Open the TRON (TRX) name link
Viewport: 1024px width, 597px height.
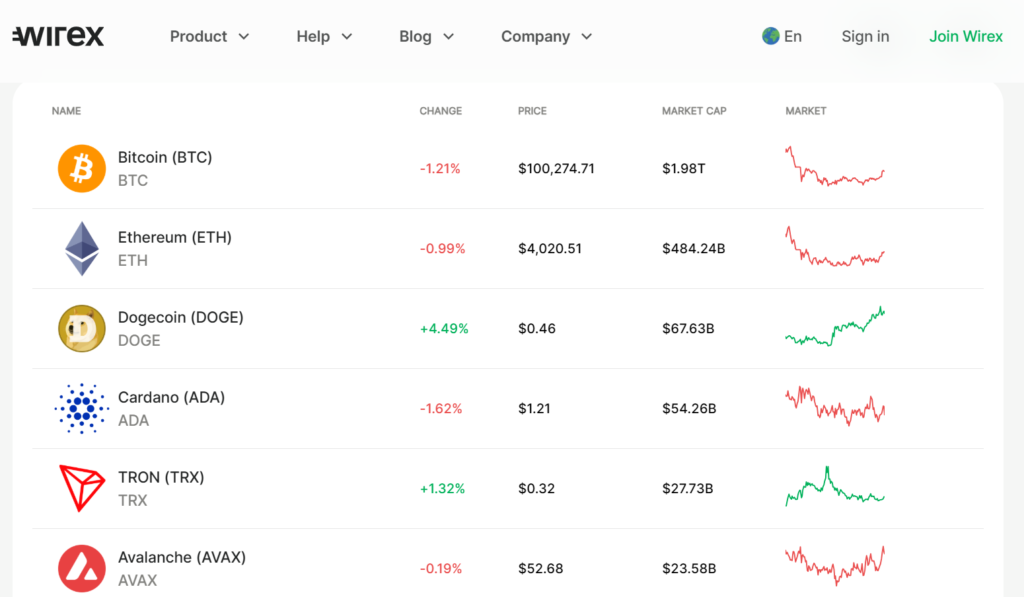pos(161,477)
